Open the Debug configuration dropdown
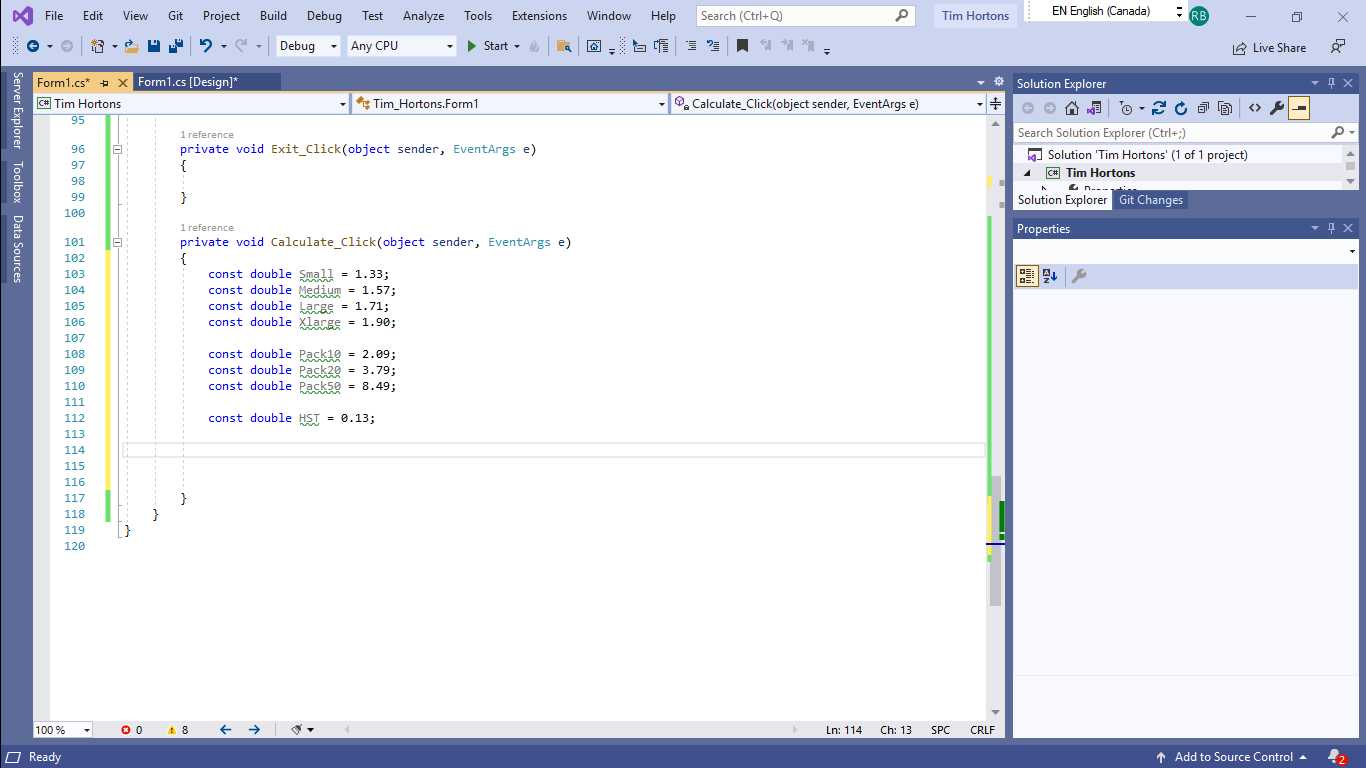Image resolution: width=1366 pixels, height=768 pixels. [x=308, y=46]
